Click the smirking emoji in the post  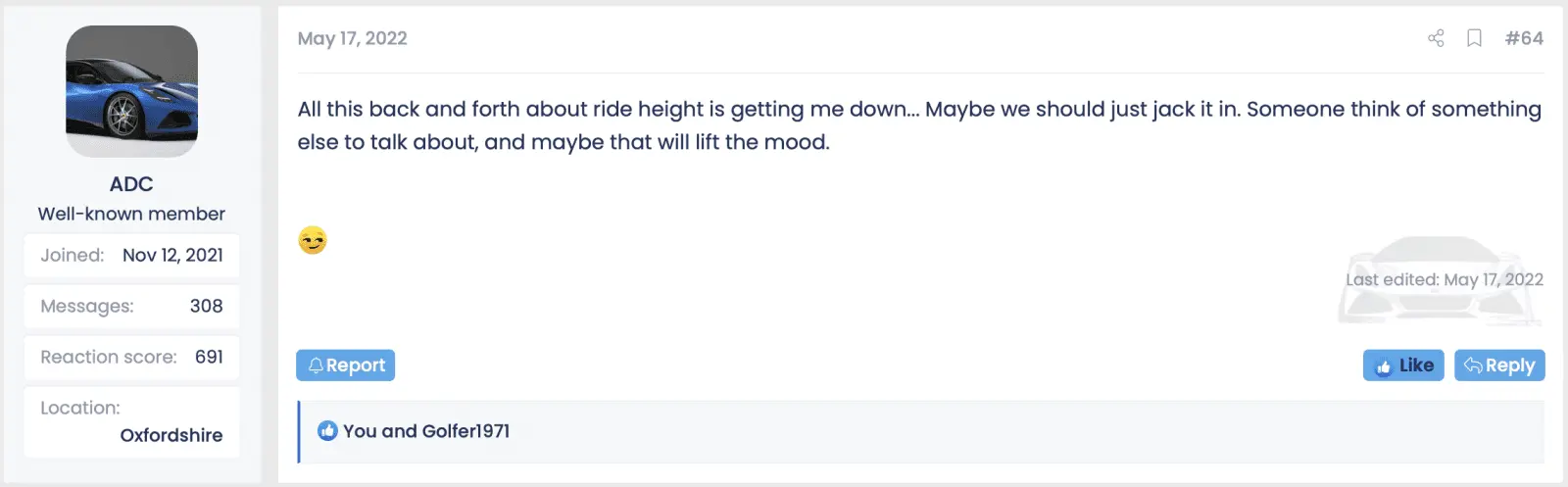(313, 240)
